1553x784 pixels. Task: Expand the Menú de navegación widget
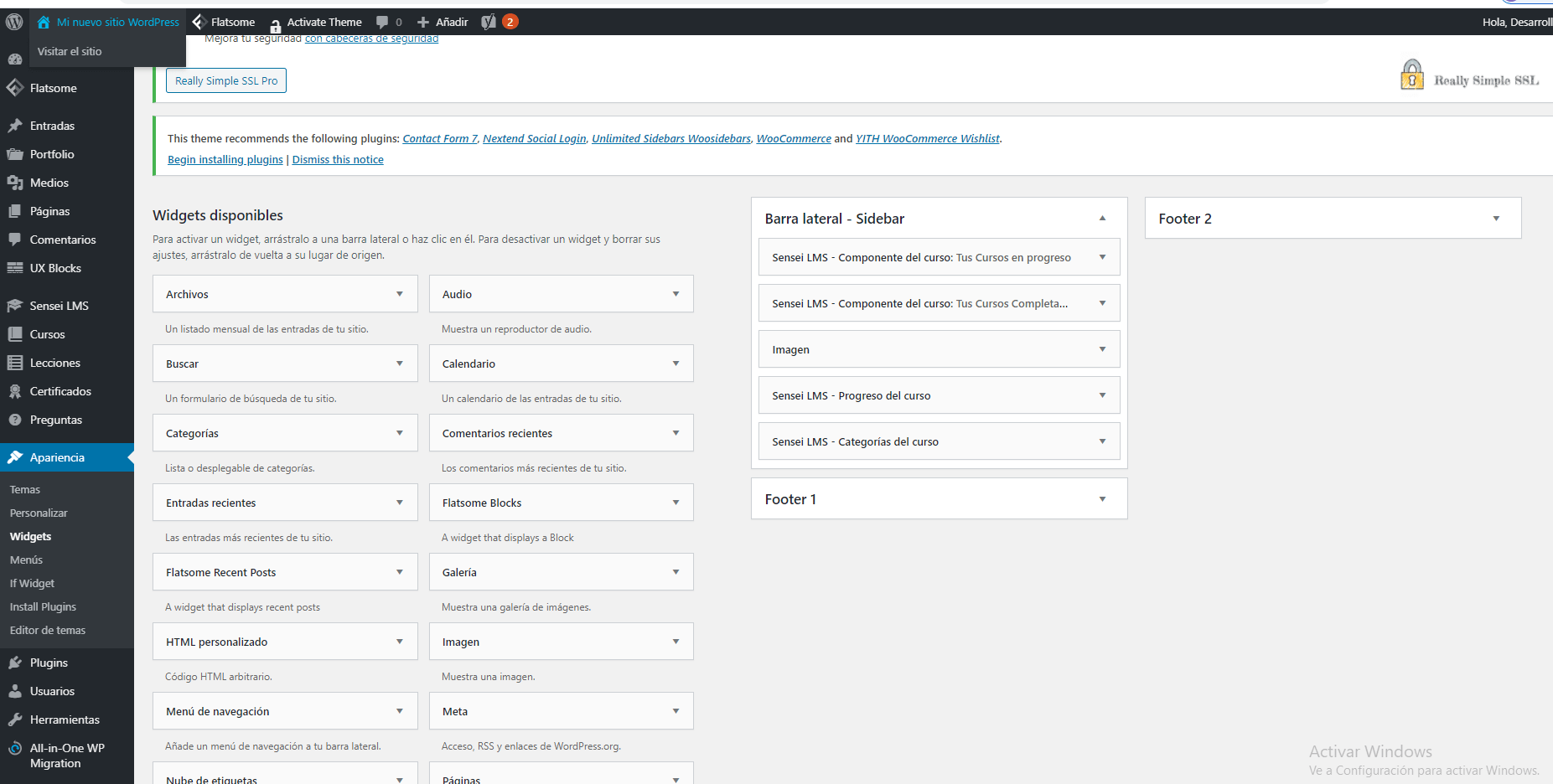click(x=400, y=711)
